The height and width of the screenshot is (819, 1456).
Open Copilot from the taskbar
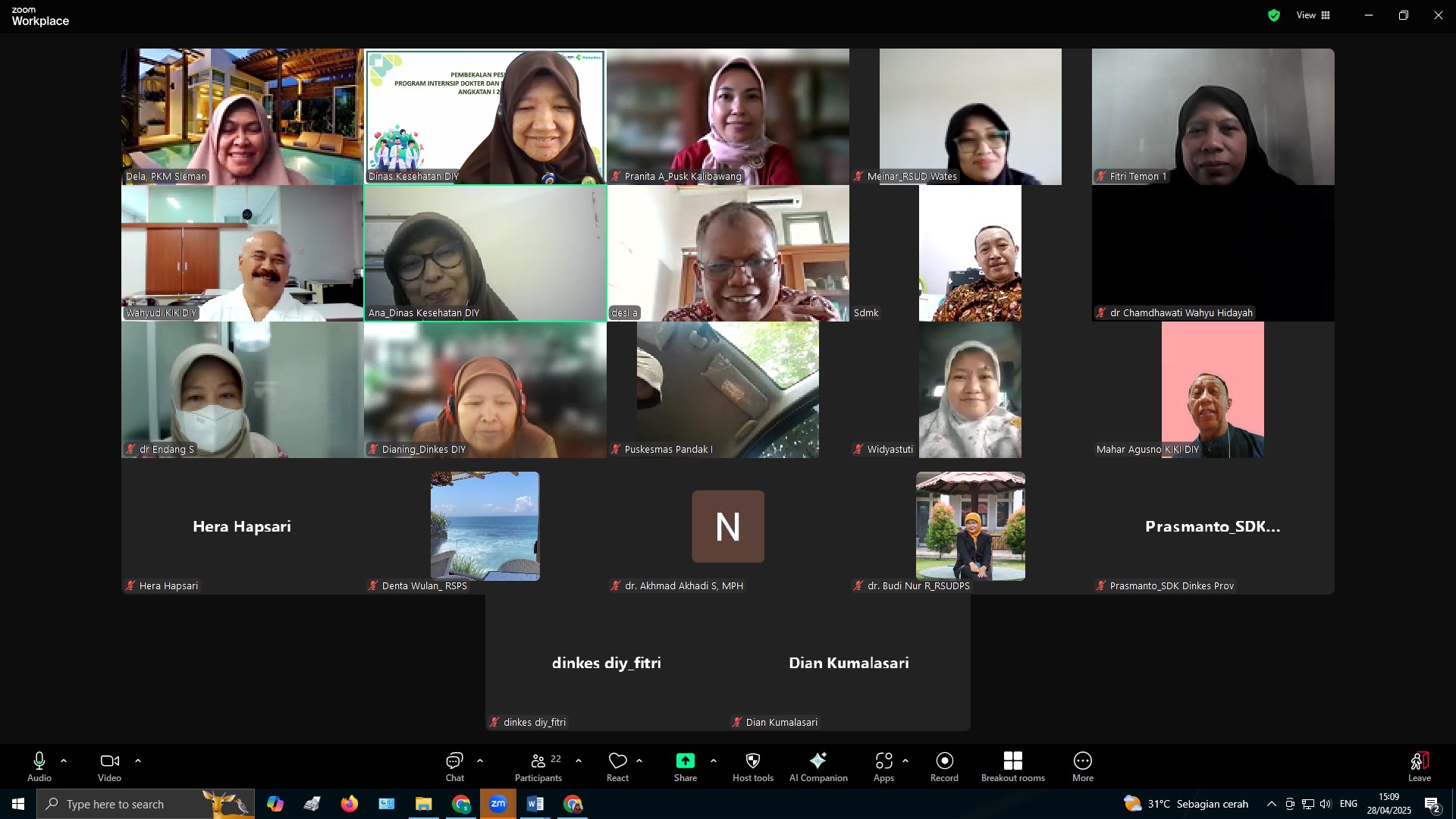click(x=275, y=804)
